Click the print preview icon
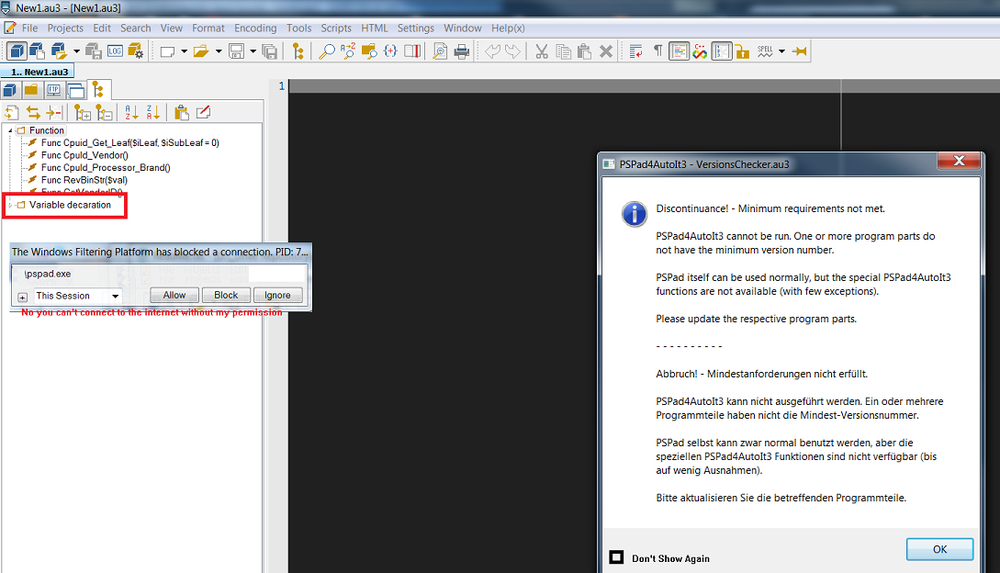Image resolution: width=1000 pixels, height=573 pixels. 440,52
